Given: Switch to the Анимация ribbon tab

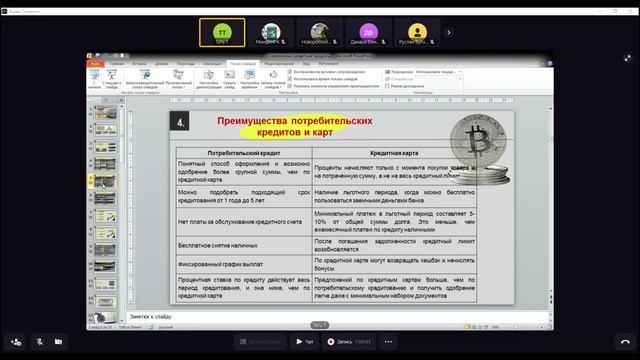Looking at the screenshot, I should (x=213, y=64).
